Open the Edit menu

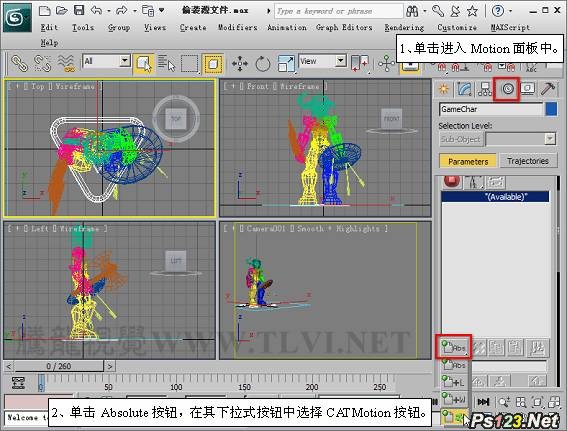tap(49, 27)
